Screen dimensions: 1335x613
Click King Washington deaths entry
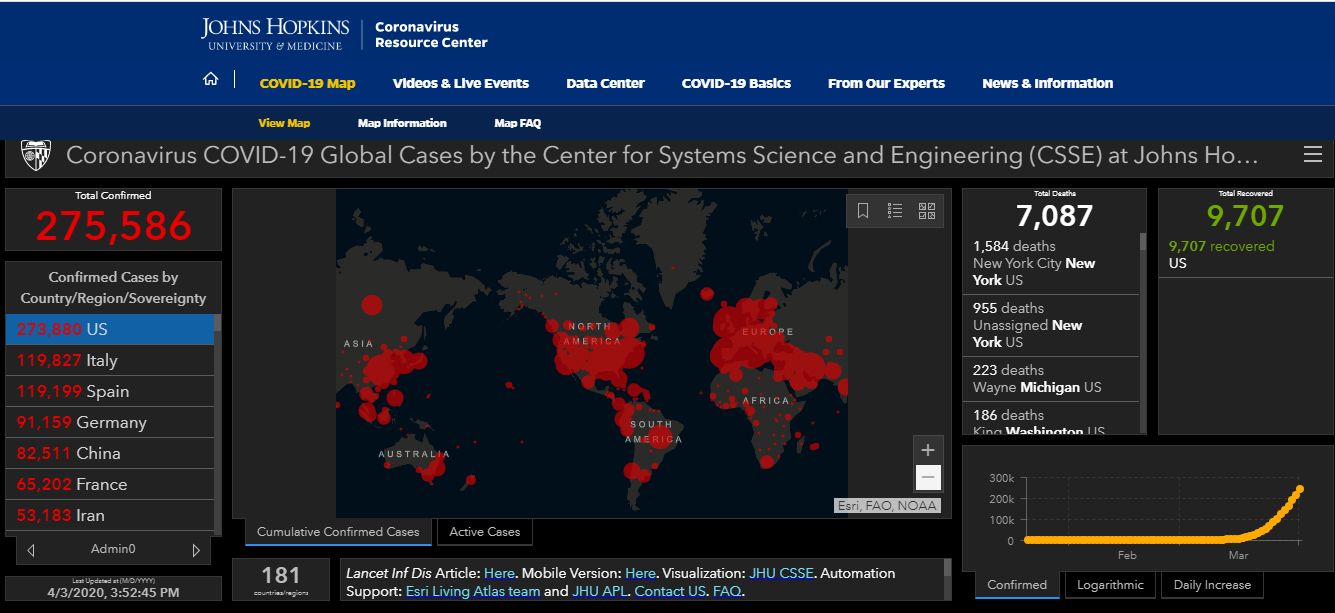pos(1051,419)
